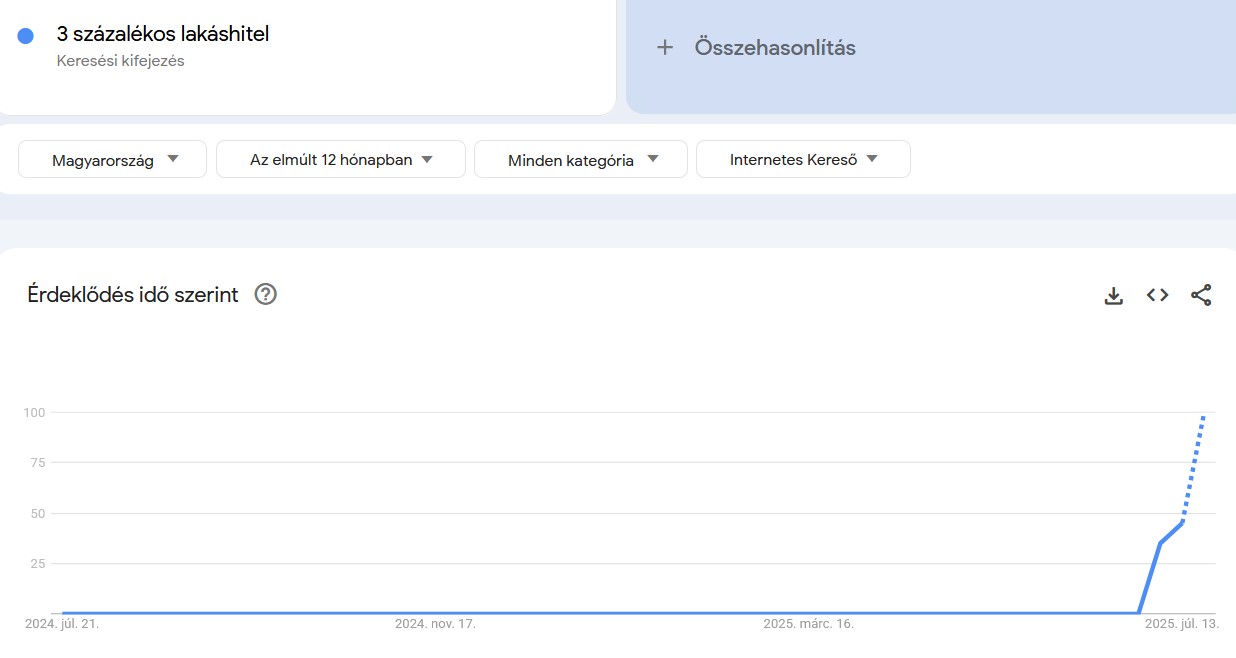The height and width of the screenshot is (658, 1236).
Task: Click the "2024. nov. 17." axis label
Action: [435, 624]
